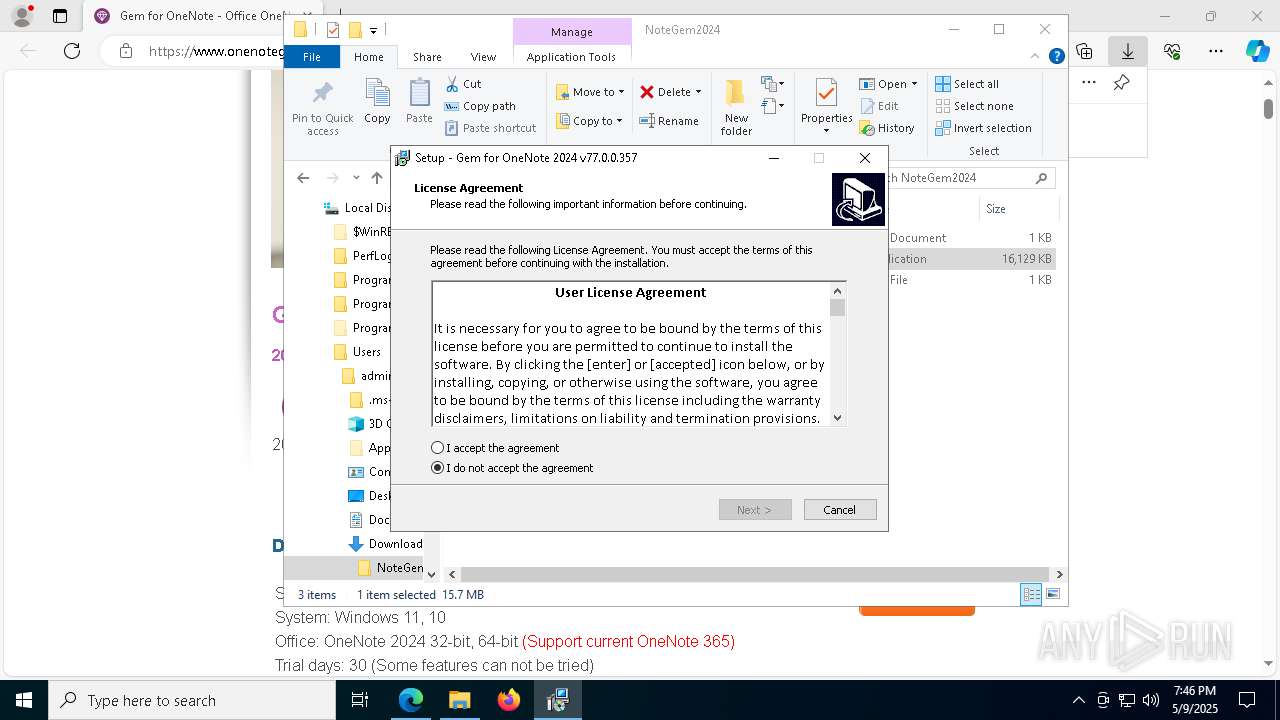This screenshot has height=720, width=1280.
Task: Collapse the Explorer ribbon chevron
Action: 1037,57
